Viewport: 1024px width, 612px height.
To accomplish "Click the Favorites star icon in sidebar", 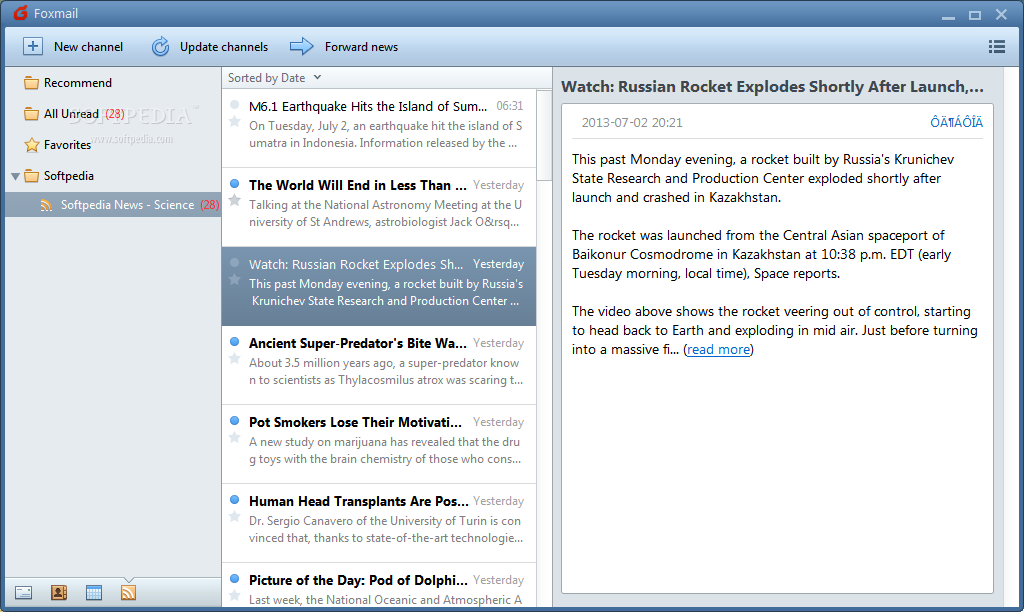I will pyautogui.click(x=31, y=144).
